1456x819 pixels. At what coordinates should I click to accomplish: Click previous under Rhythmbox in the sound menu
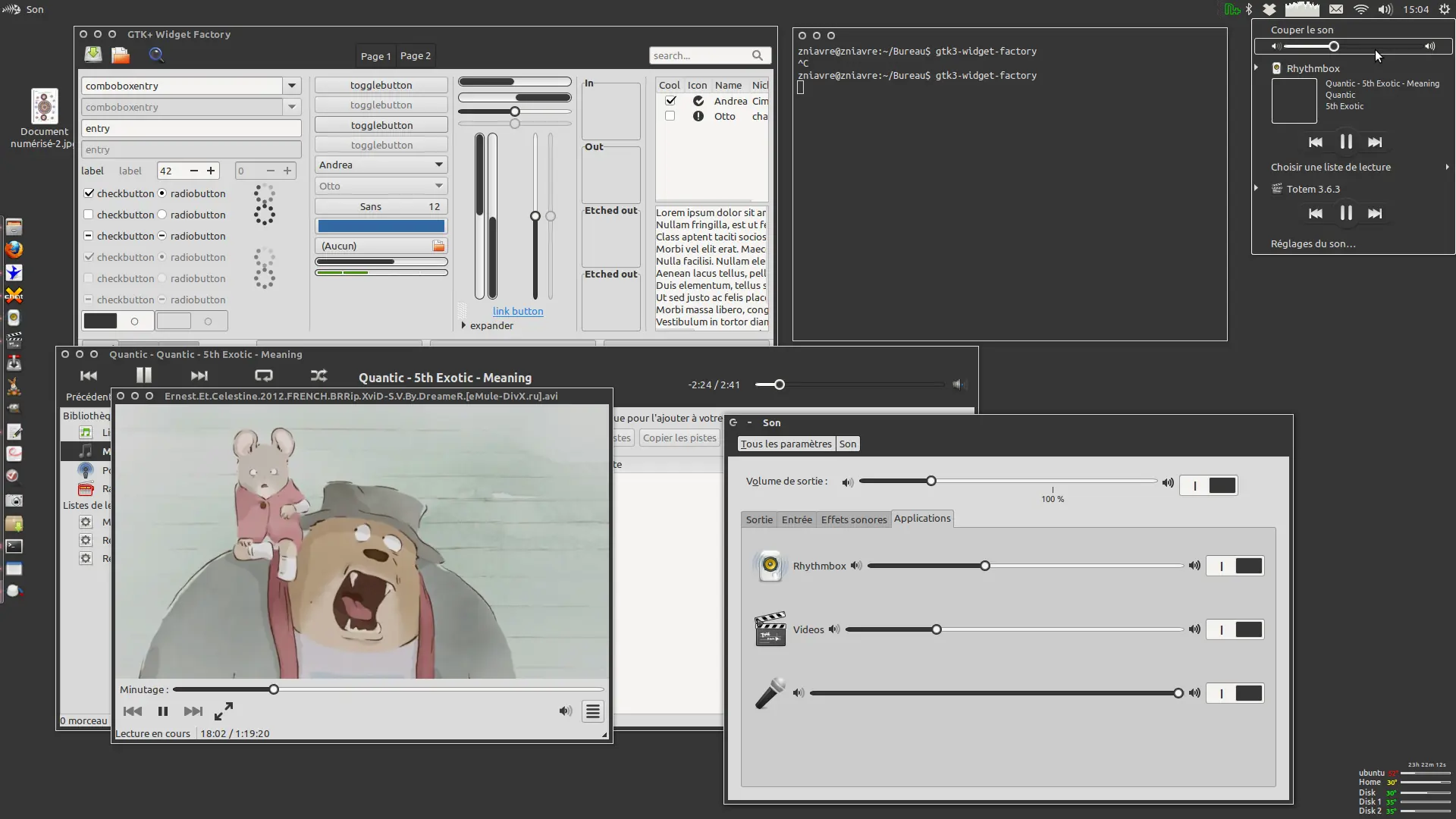point(1316,142)
